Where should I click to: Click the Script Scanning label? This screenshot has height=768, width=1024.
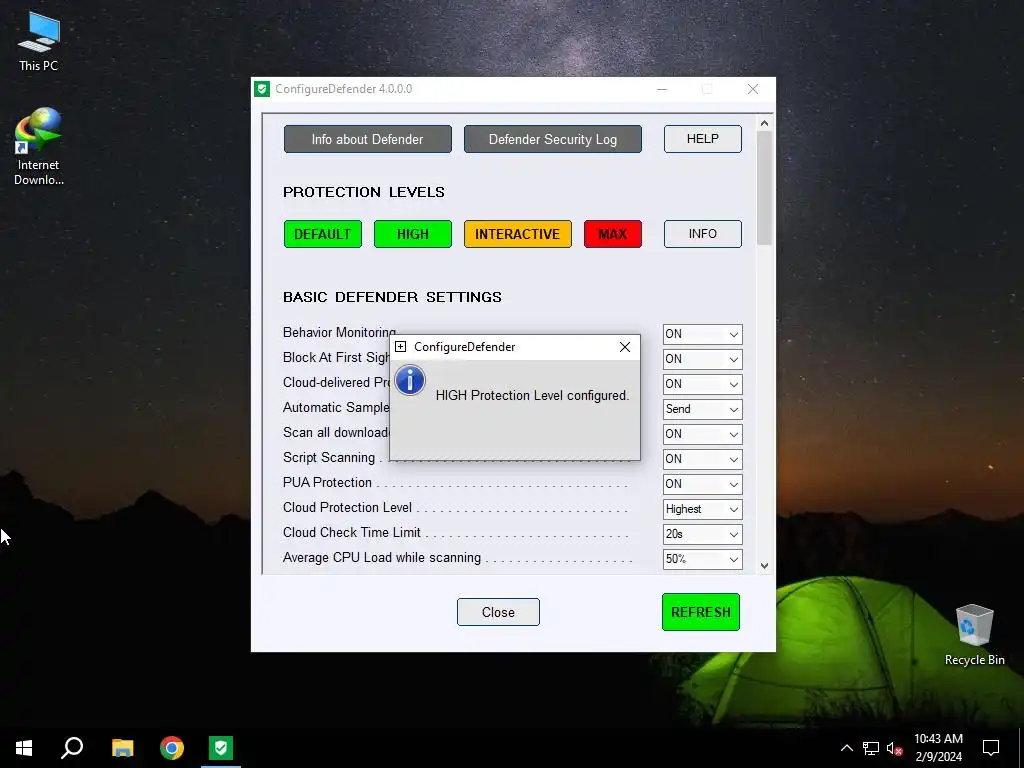click(x=329, y=458)
